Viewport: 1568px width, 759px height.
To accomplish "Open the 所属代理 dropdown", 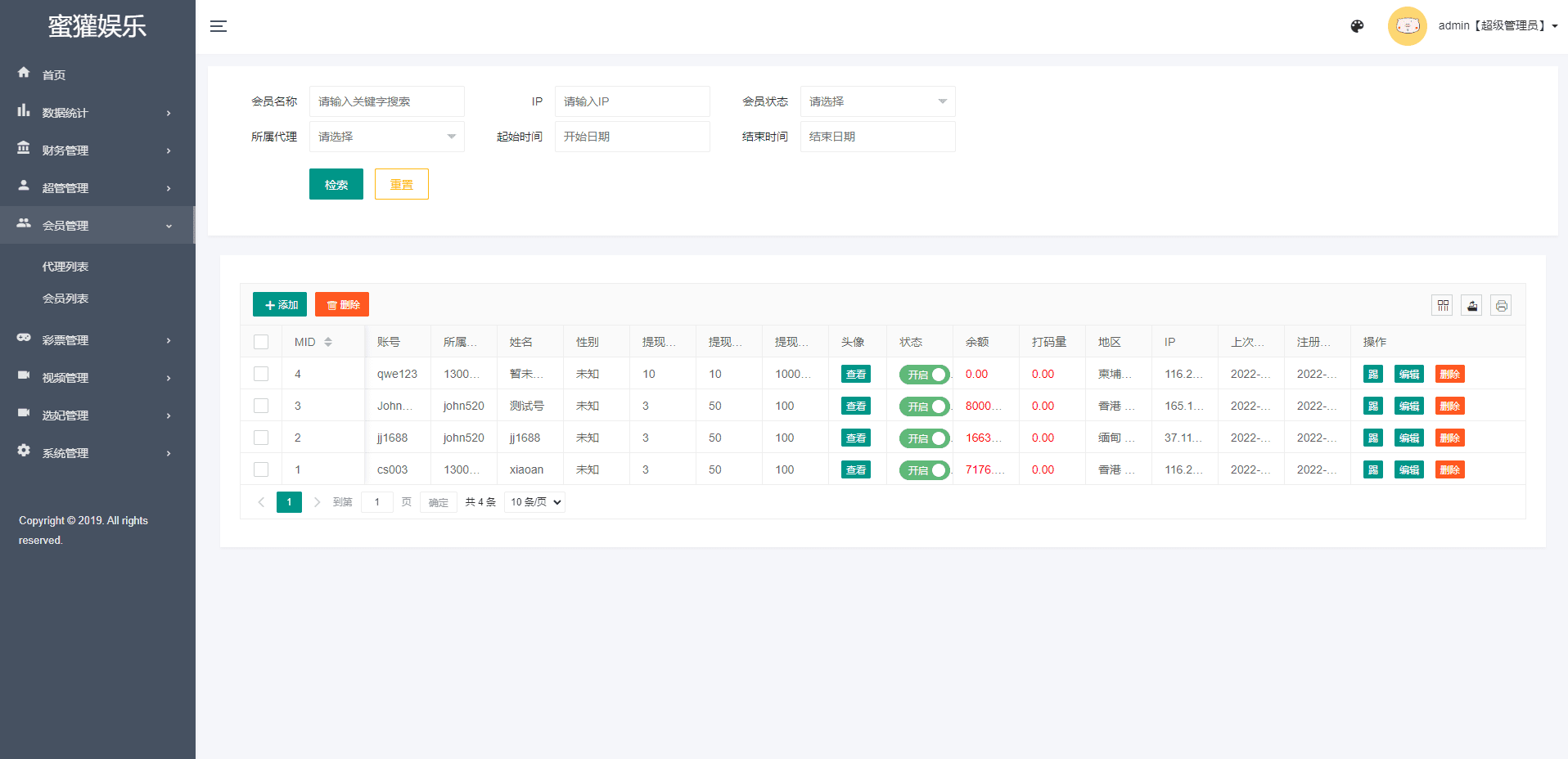I will pos(386,137).
